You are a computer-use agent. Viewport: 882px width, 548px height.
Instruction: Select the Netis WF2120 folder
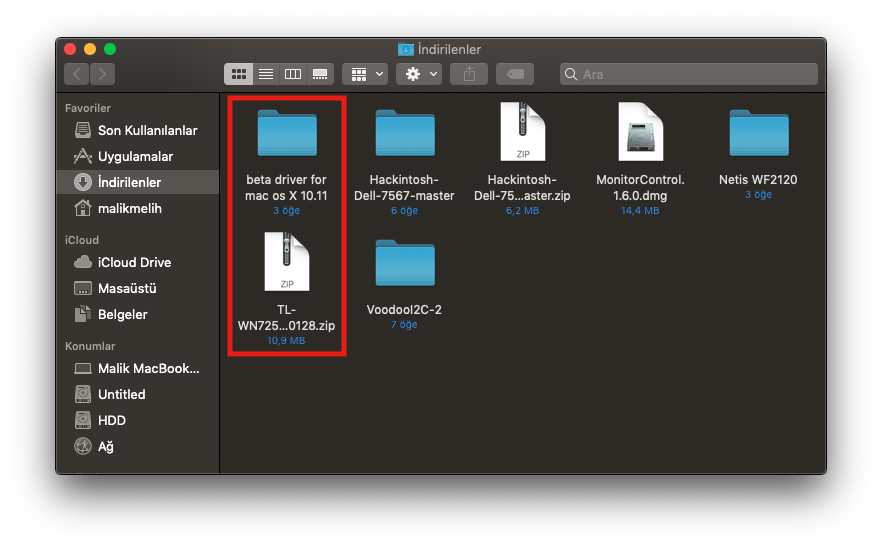pos(758,132)
